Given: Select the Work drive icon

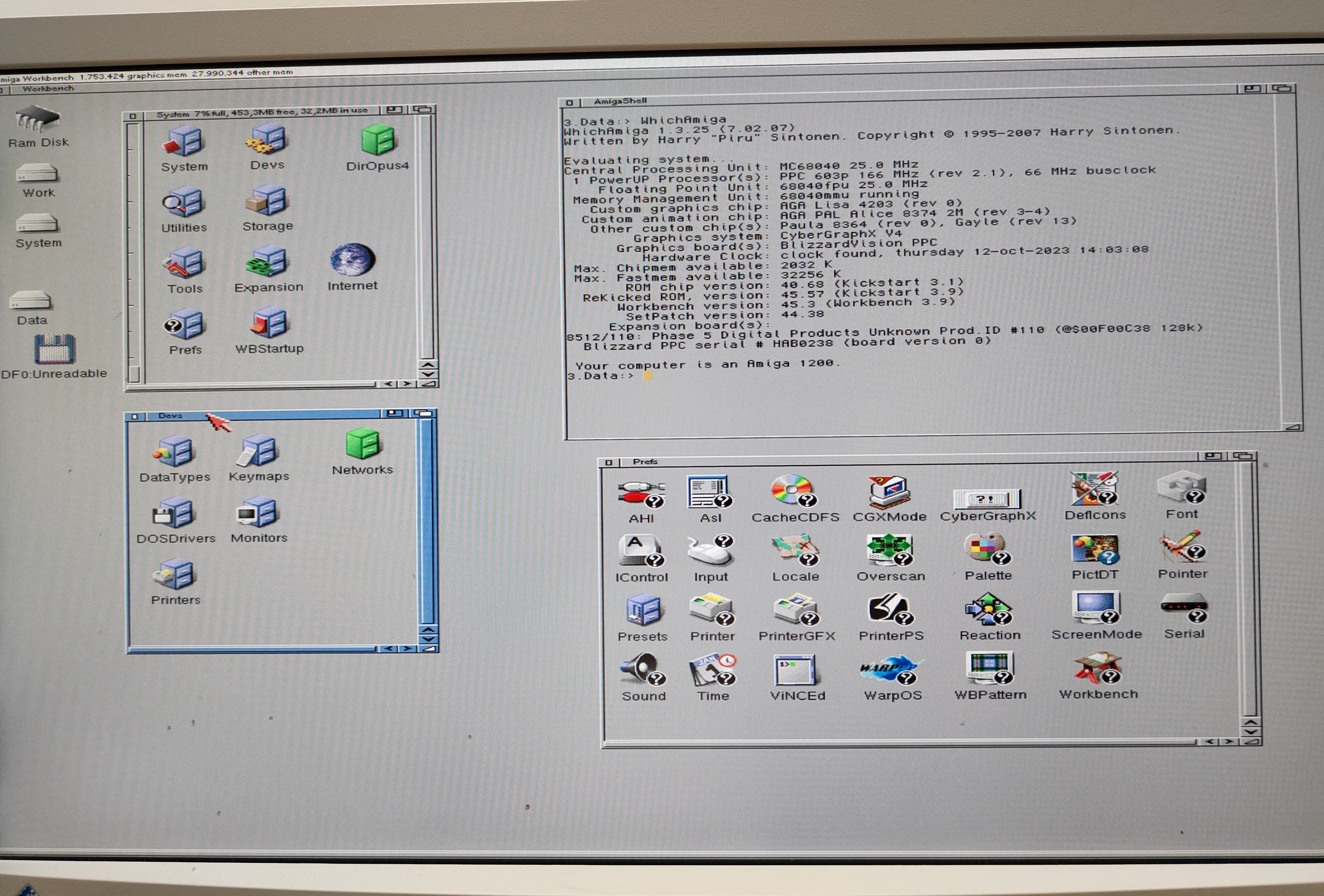Looking at the screenshot, I should click(x=38, y=173).
